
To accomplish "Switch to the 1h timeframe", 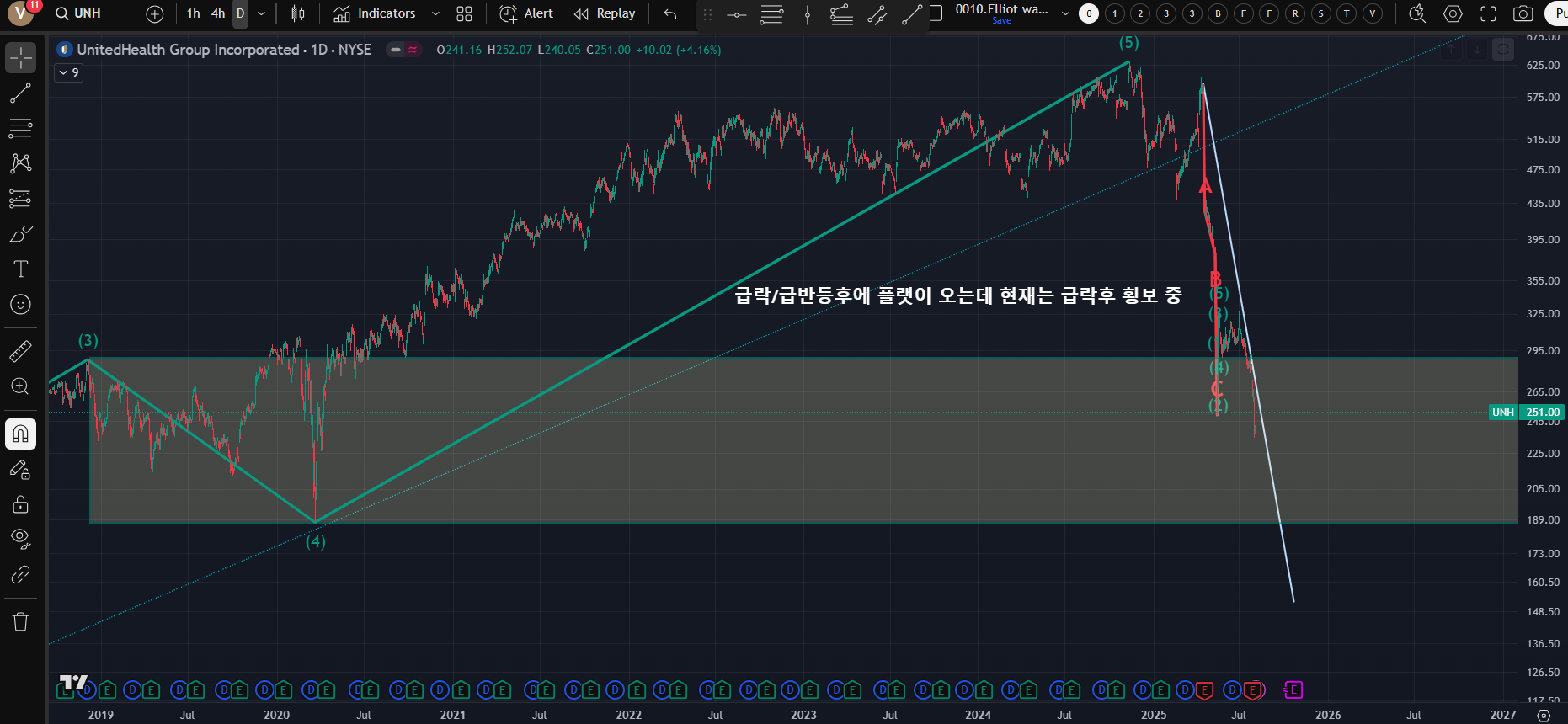I will click(x=194, y=13).
